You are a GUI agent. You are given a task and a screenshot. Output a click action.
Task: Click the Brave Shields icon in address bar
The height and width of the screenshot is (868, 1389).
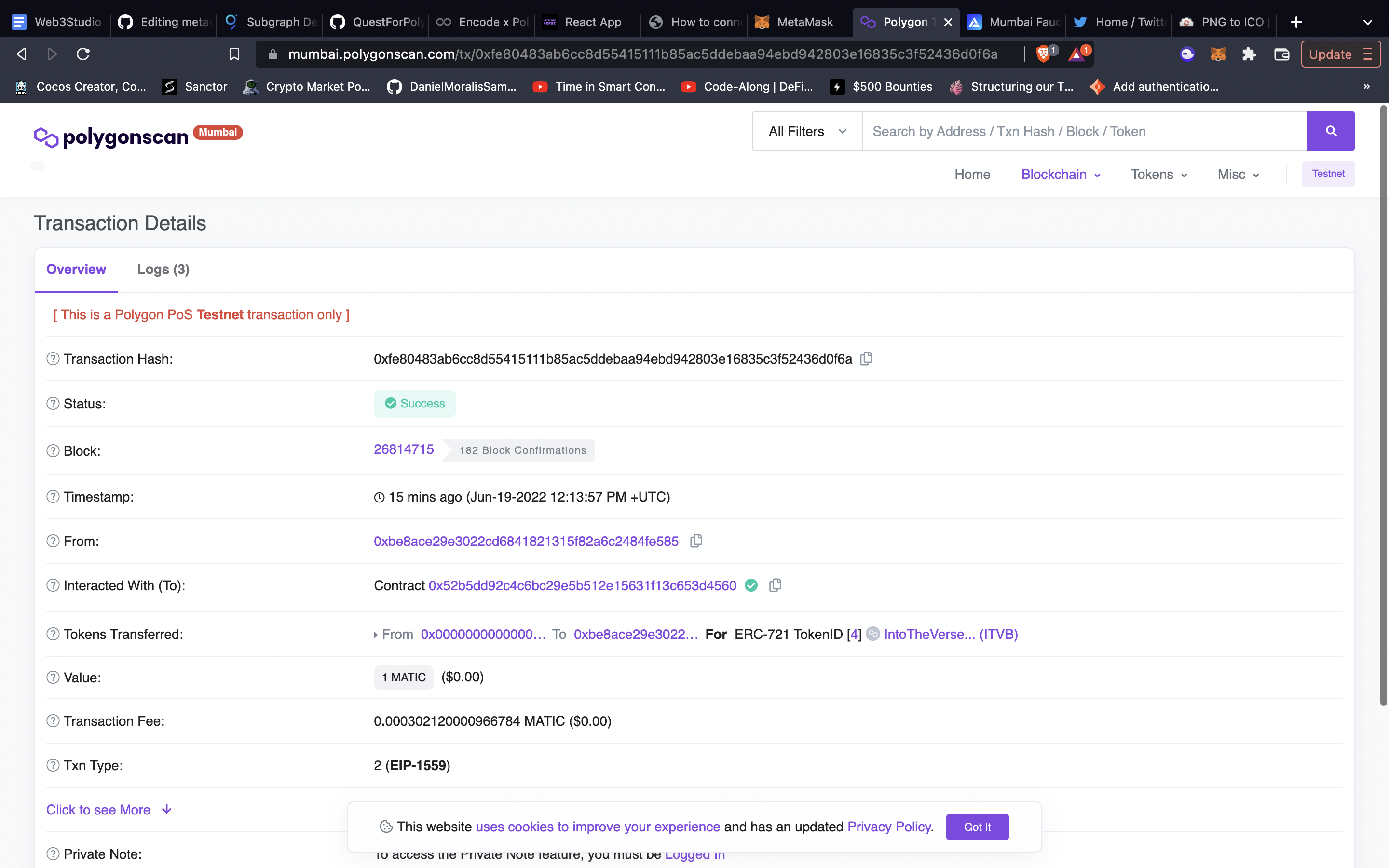point(1044,54)
